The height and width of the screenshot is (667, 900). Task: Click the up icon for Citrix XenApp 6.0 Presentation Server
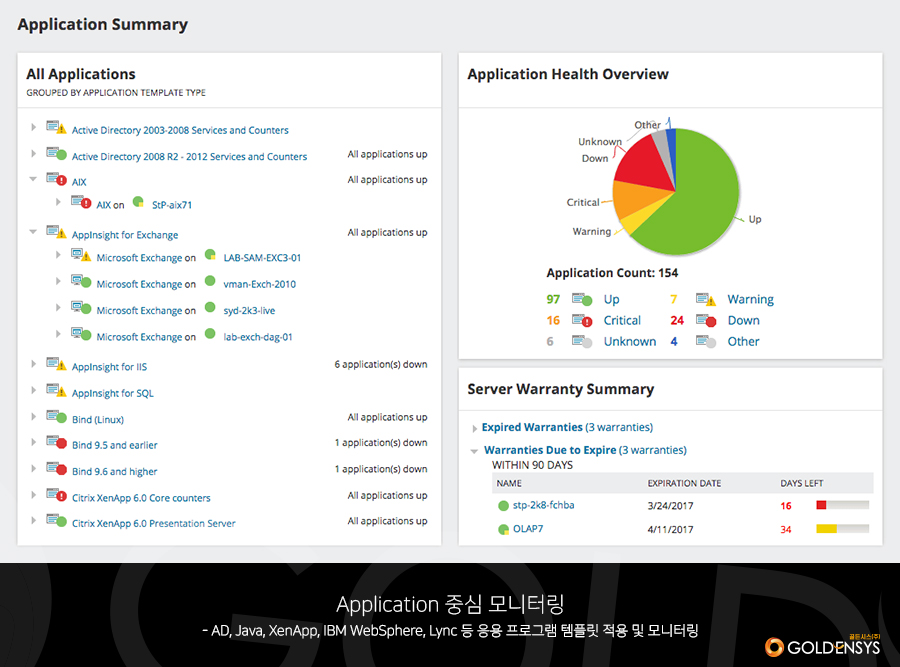56,520
